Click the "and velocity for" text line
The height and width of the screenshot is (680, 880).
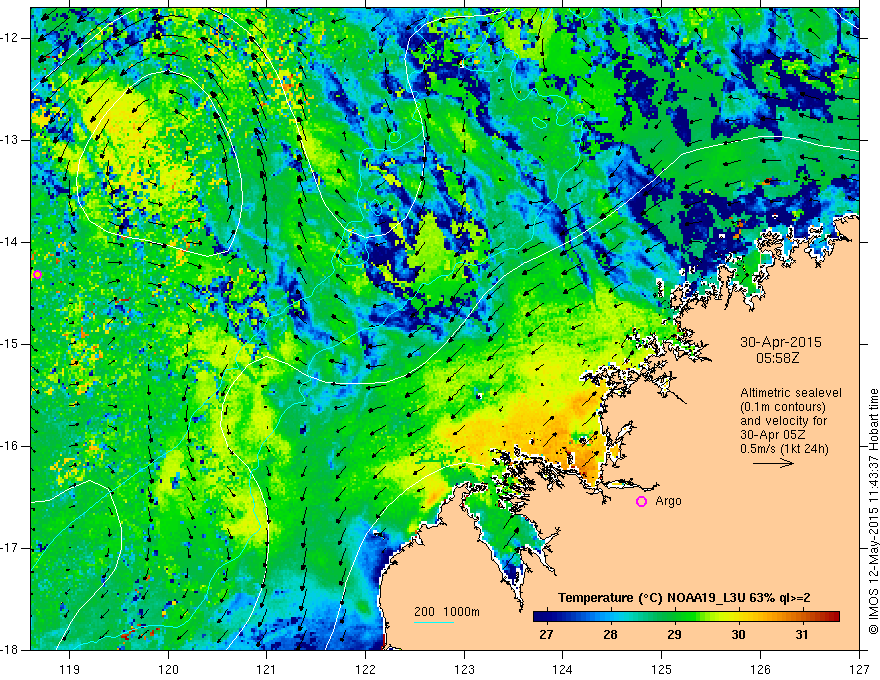[783, 421]
